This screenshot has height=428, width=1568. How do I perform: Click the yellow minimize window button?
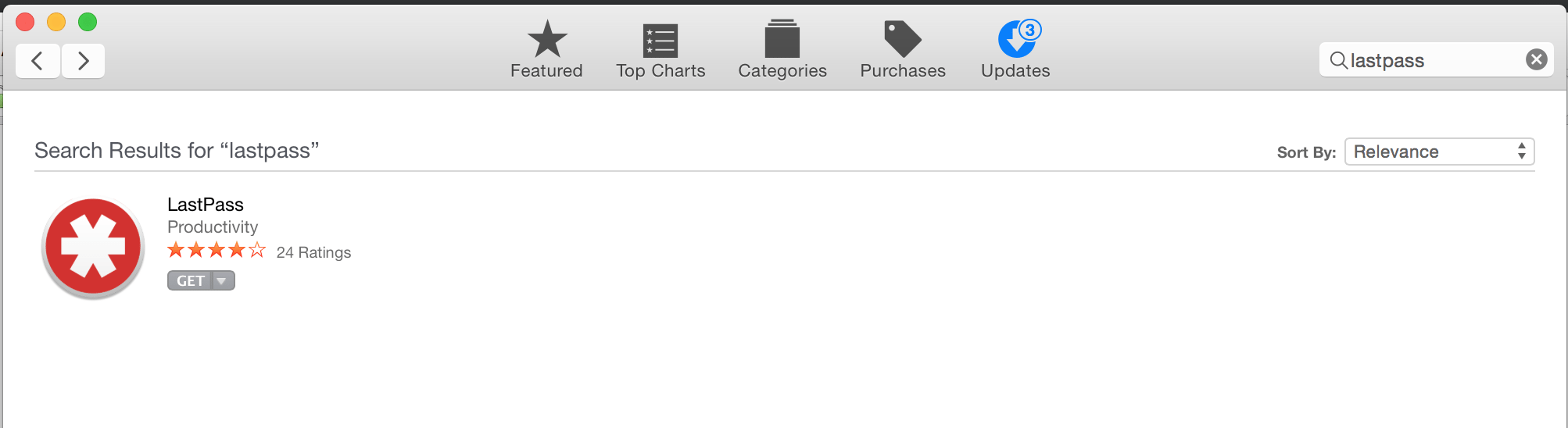(x=56, y=22)
